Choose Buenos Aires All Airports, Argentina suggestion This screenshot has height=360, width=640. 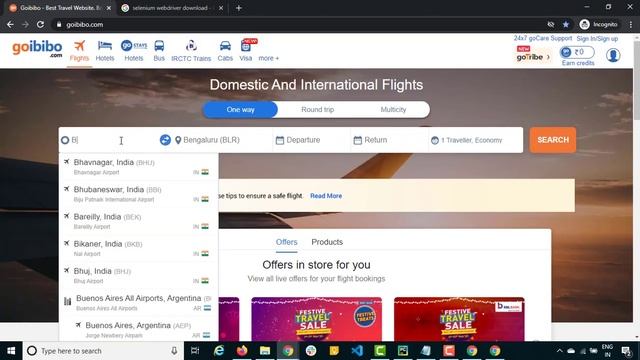138,302
